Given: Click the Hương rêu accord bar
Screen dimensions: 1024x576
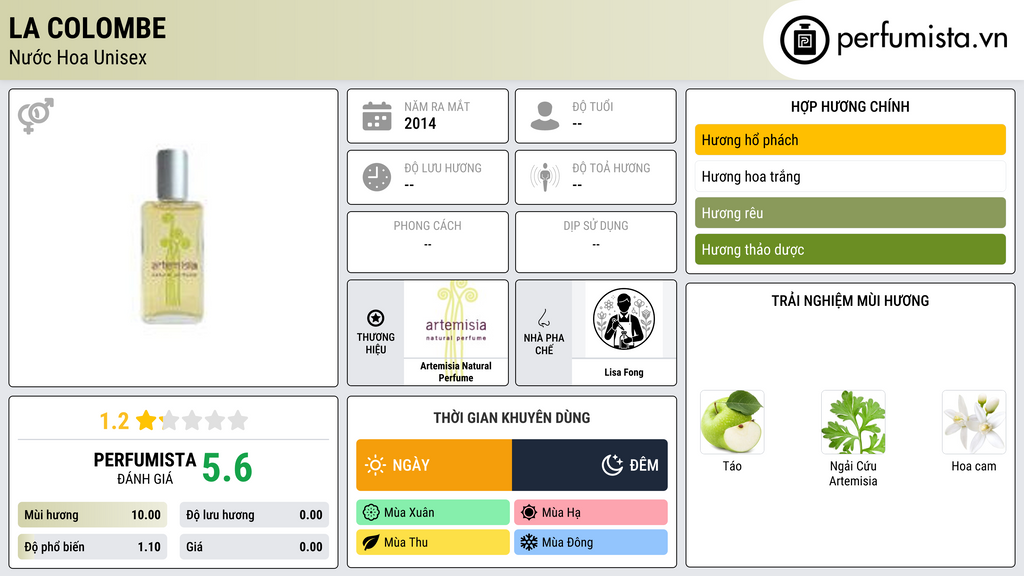Looking at the screenshot, I should click(x=850, y=213).
